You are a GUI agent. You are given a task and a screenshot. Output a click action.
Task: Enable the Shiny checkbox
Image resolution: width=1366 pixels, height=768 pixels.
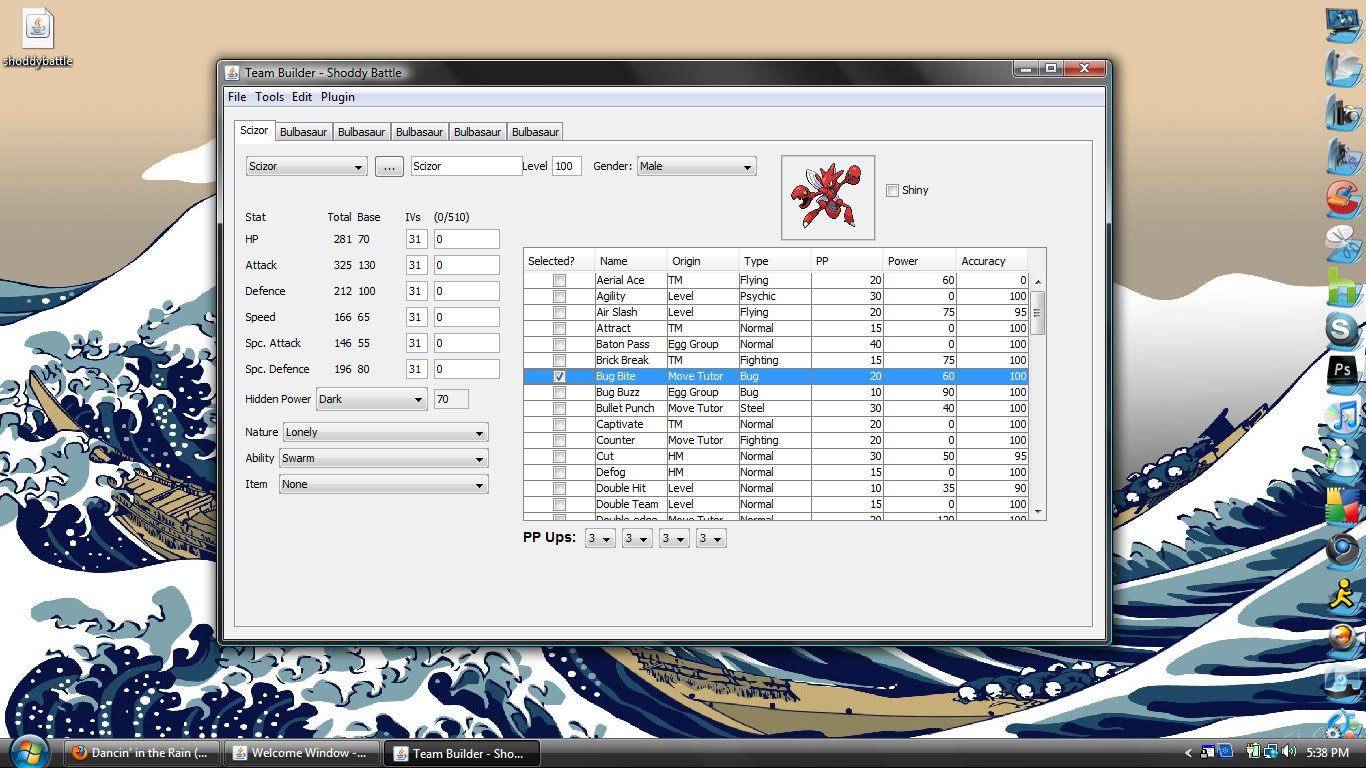pos(892,190)
